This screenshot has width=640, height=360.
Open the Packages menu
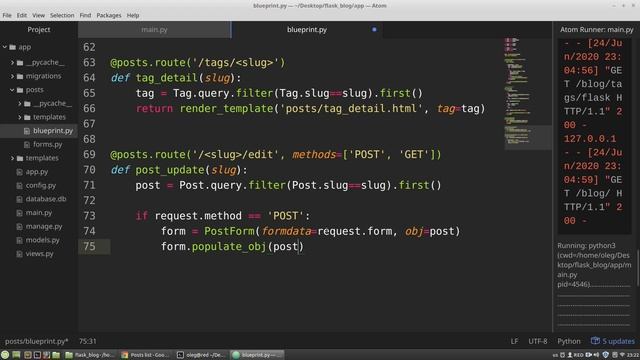[x=109, y=15]
